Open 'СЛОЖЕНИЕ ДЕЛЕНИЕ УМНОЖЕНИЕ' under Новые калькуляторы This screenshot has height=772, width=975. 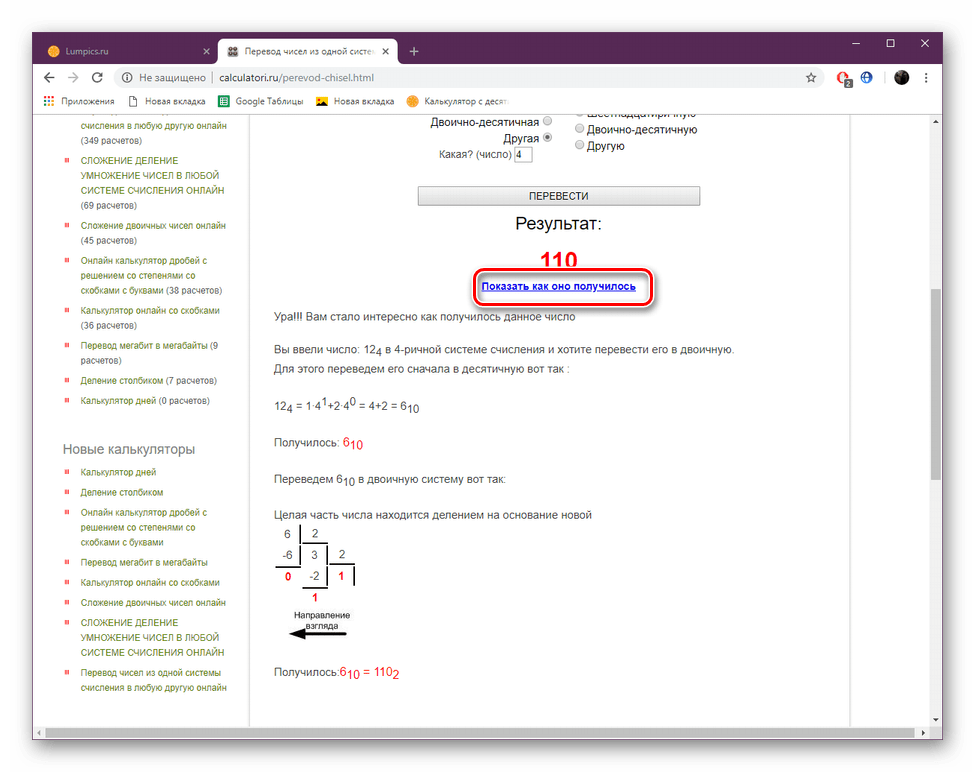click(x=152, y=638)
